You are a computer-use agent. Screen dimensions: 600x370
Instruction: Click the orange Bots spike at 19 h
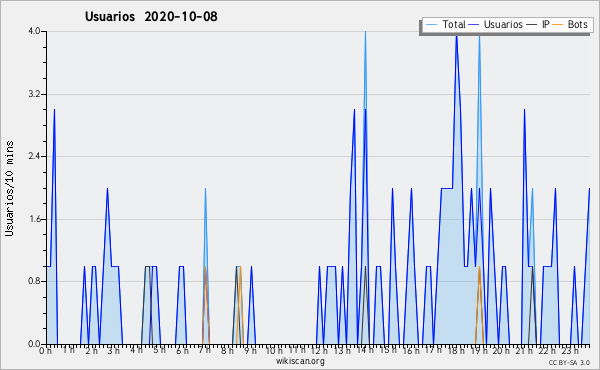pos(479,267)
